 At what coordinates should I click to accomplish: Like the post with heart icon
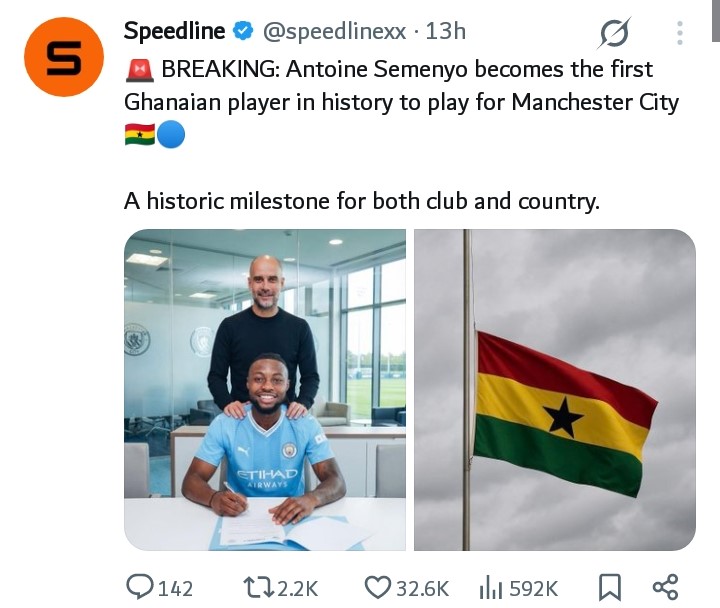[x=377, y=587]
